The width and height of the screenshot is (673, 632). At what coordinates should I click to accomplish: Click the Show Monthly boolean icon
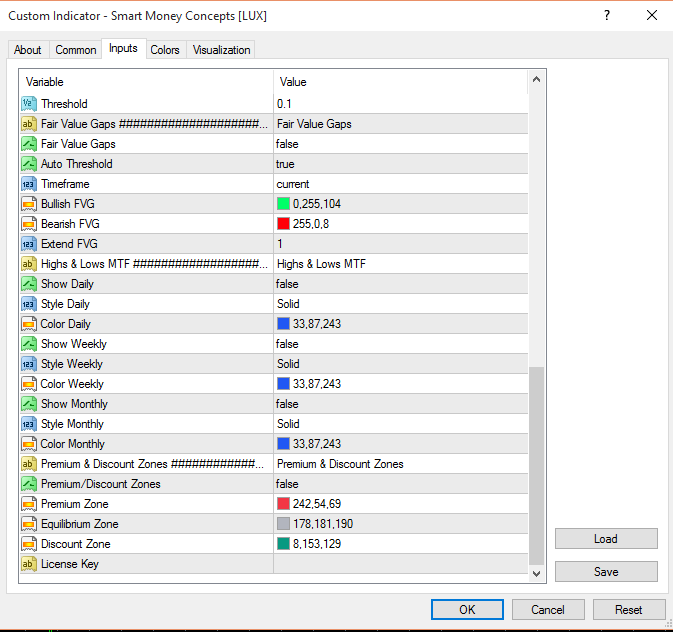[29, 404]
